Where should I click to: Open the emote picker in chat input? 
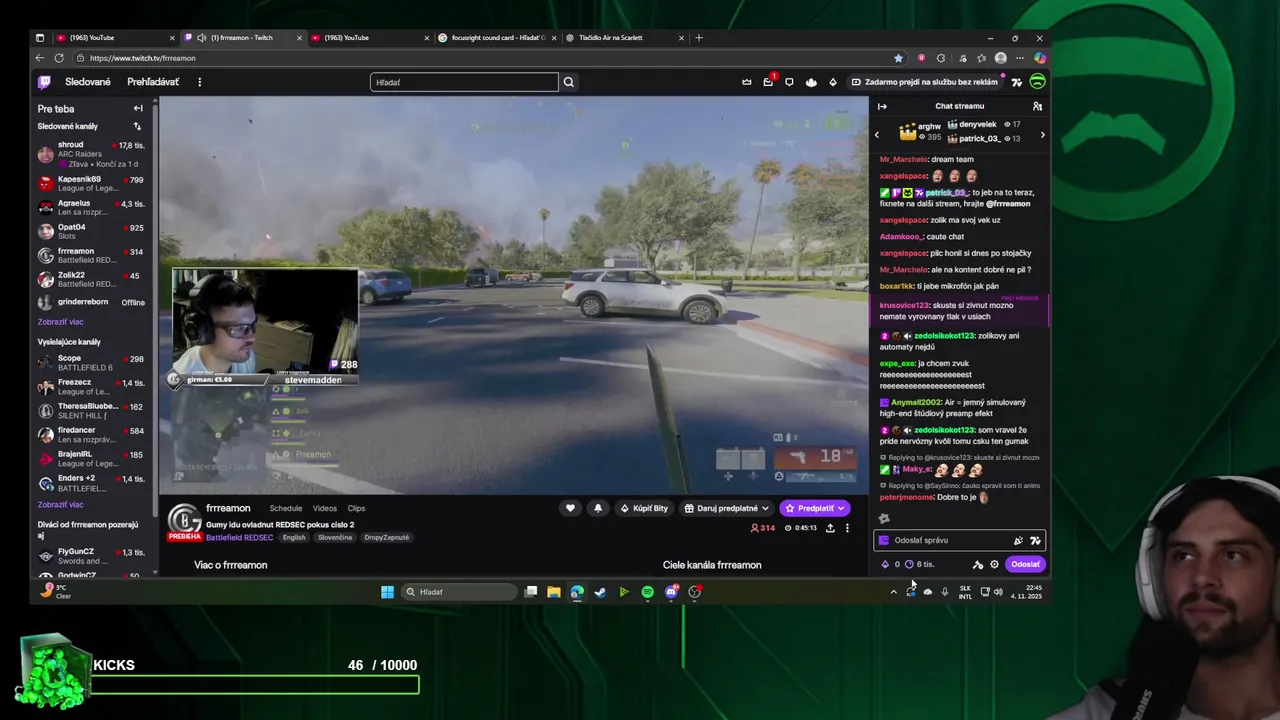click(1035, 540)
